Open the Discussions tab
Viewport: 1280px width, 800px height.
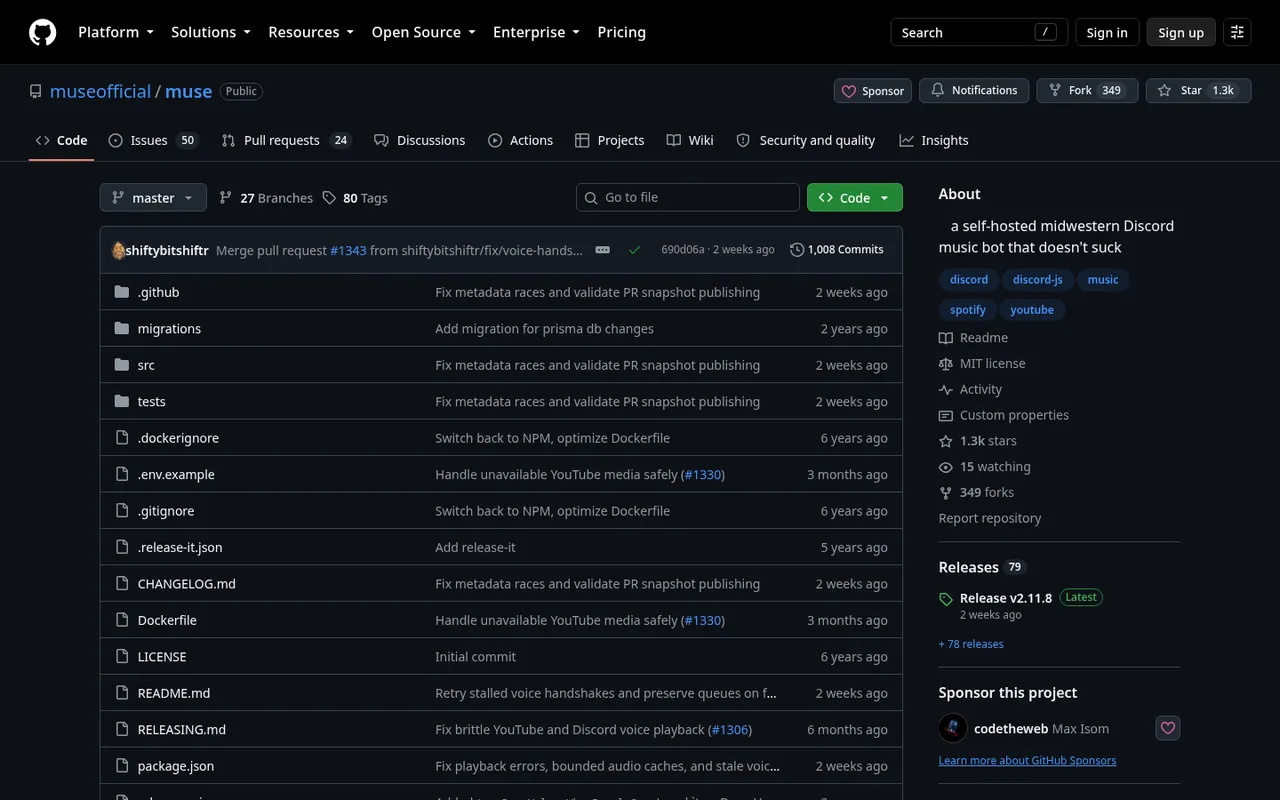(x=420, y=140)
